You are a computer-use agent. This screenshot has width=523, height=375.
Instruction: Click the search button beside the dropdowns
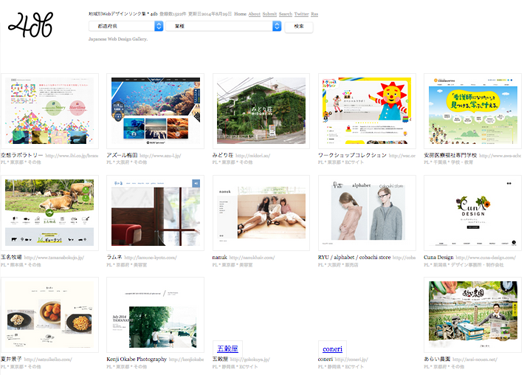click(x=299, y=26)
